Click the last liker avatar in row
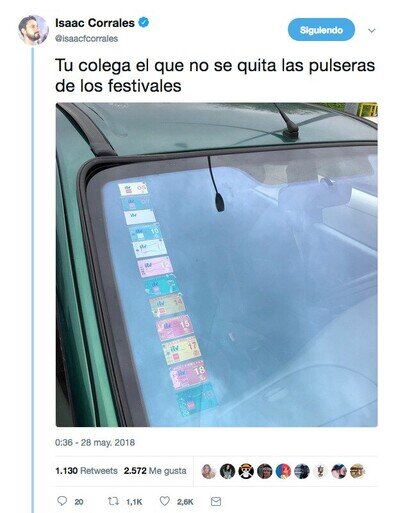 tap(358, 471)
